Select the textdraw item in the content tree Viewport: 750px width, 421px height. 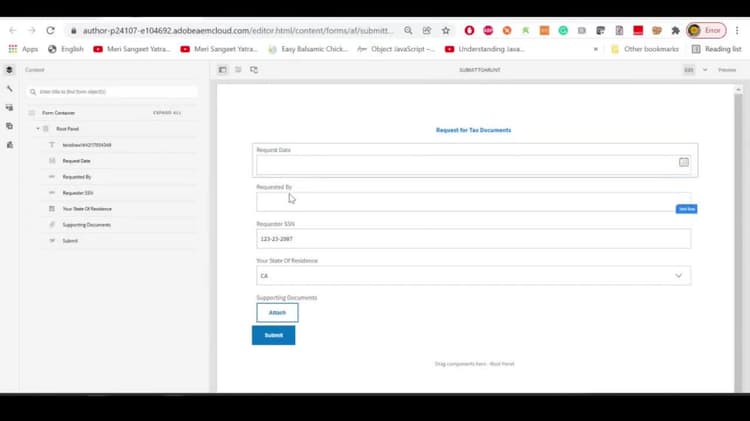pyautogui.click(x=87, y=145)
